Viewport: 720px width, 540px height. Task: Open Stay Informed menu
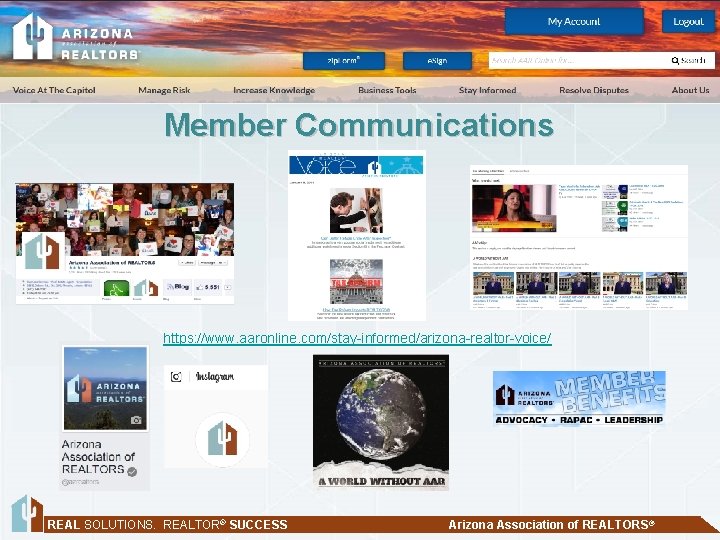click(x=487, y=90)
